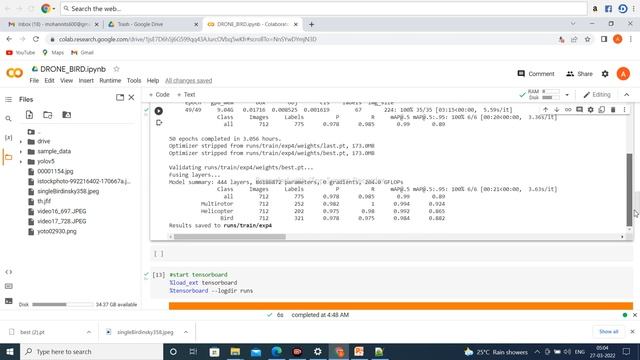
Task: Expand the sample_data folder
Action: 21,151
